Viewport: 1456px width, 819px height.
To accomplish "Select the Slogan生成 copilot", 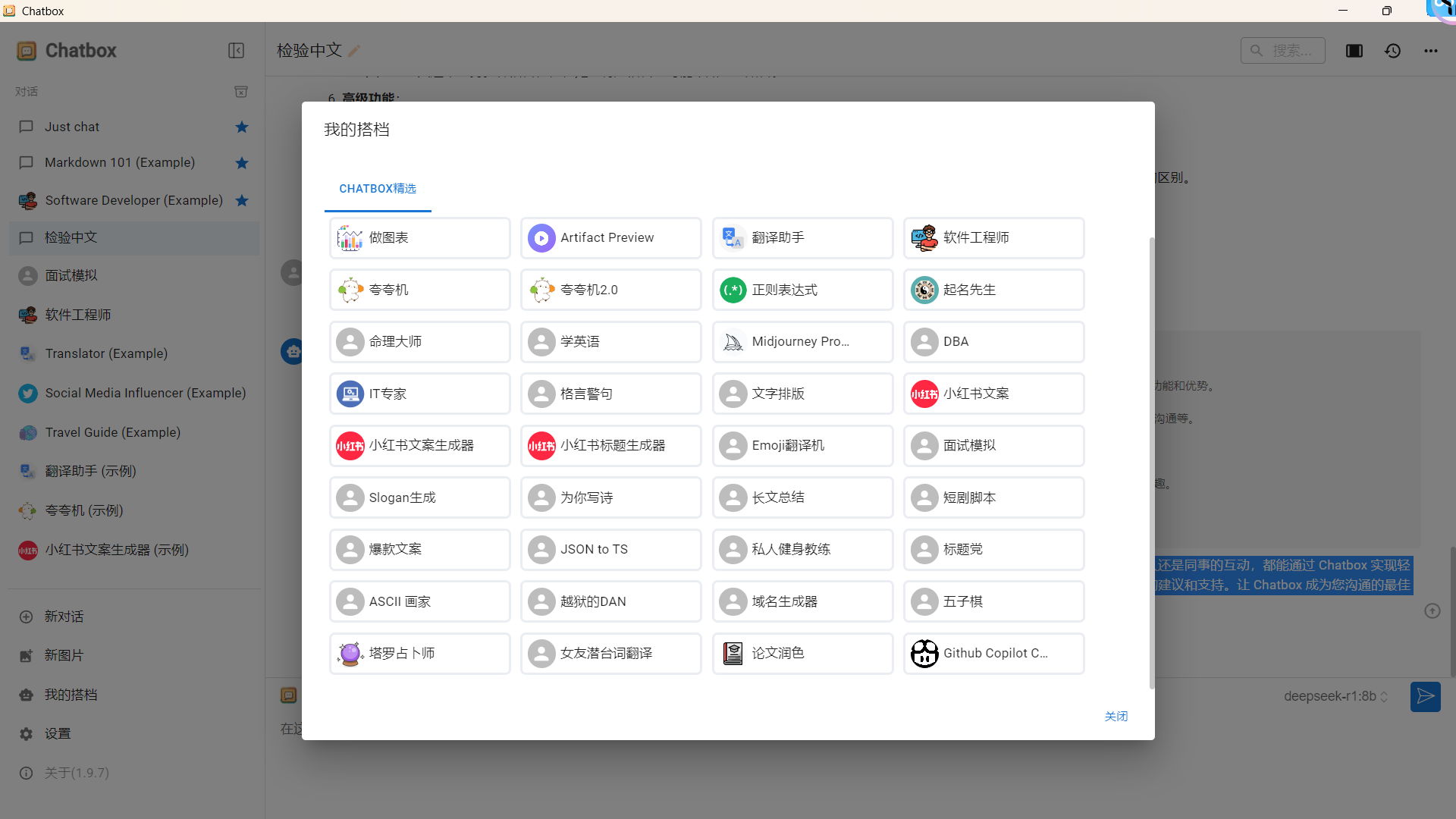I will (x=420, y=498).
